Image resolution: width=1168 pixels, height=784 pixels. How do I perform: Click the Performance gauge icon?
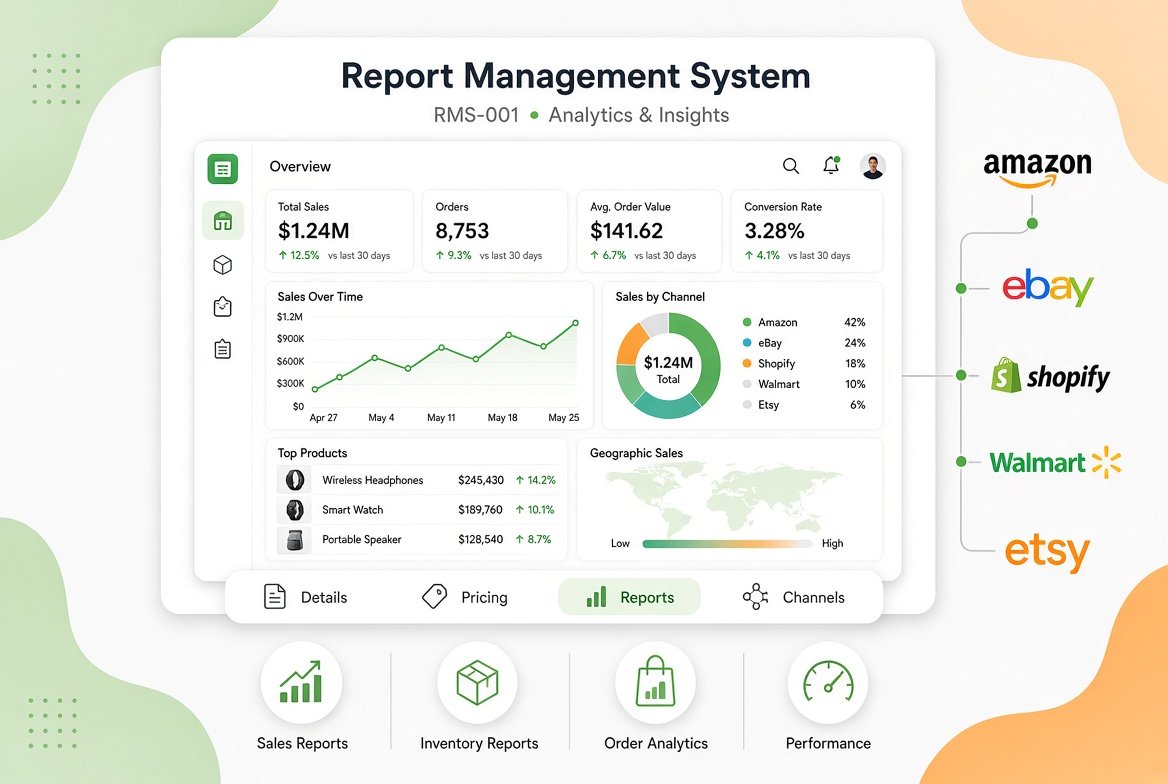828,682
